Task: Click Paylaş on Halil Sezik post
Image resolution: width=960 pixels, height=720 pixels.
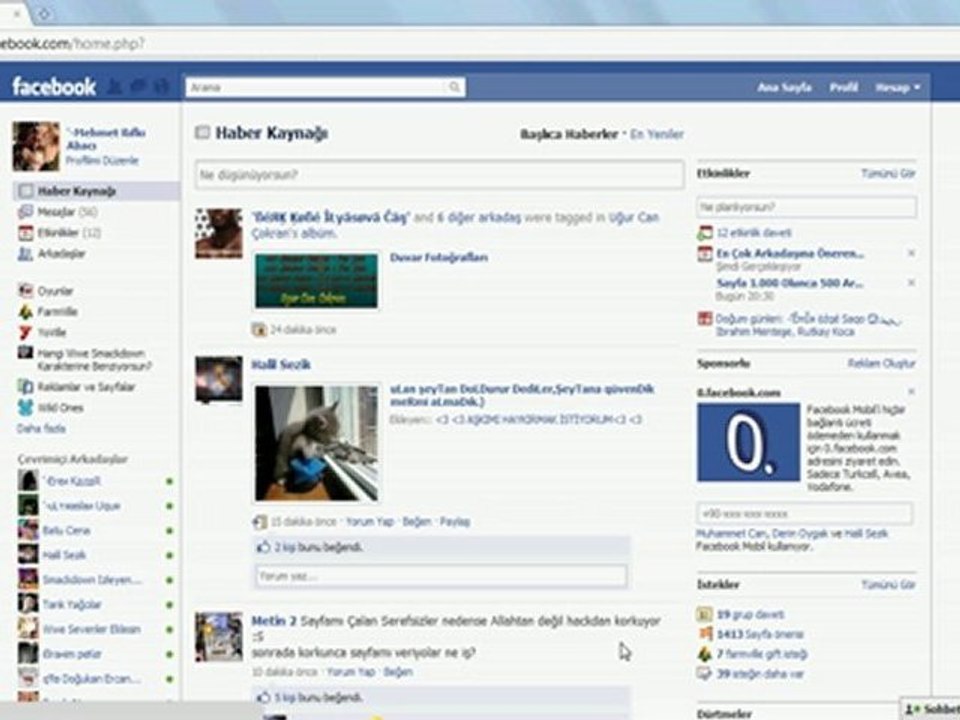Action: point(454,522)
